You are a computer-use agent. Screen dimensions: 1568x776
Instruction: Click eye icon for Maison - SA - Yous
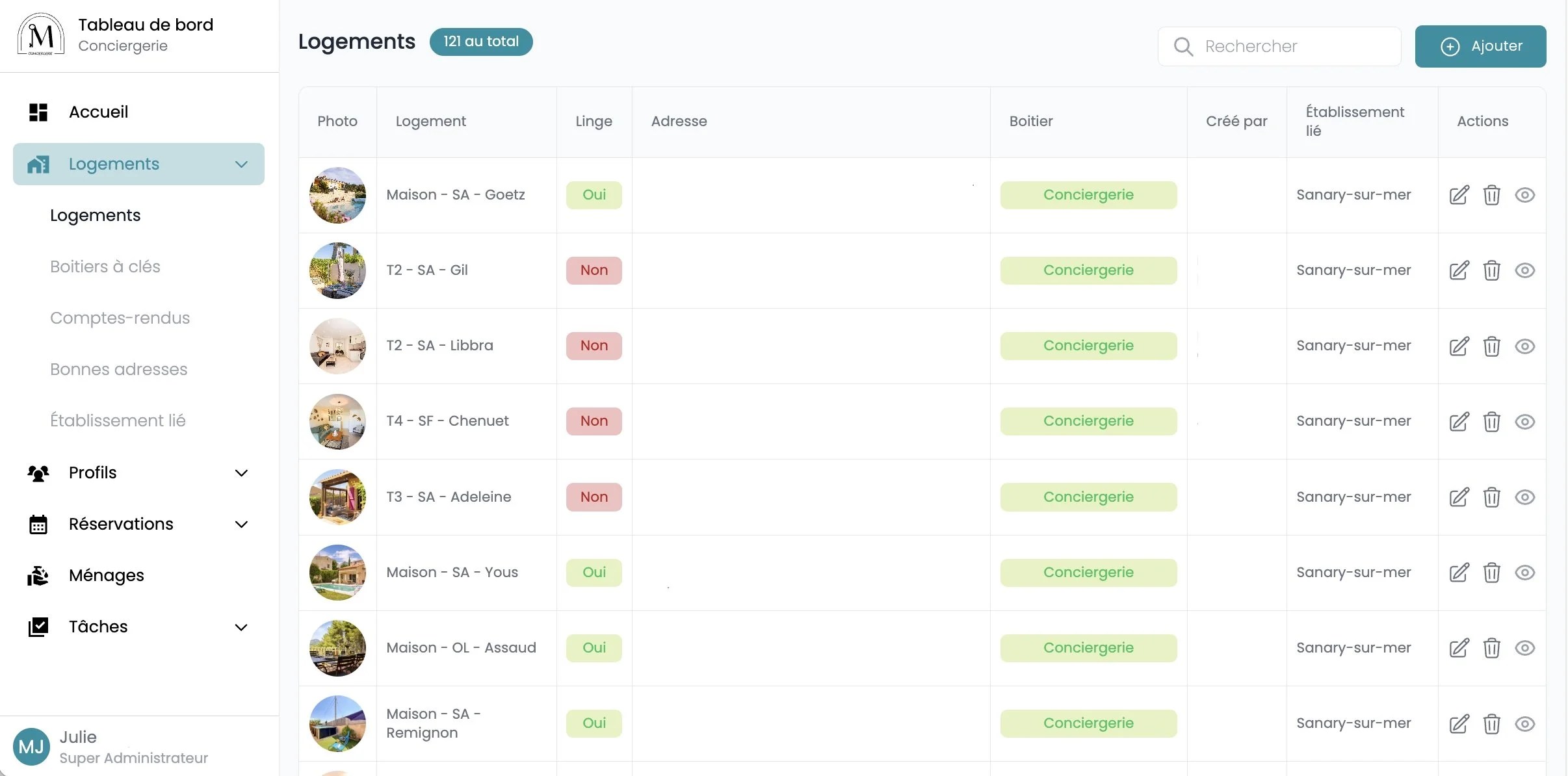pos(1524,573)
